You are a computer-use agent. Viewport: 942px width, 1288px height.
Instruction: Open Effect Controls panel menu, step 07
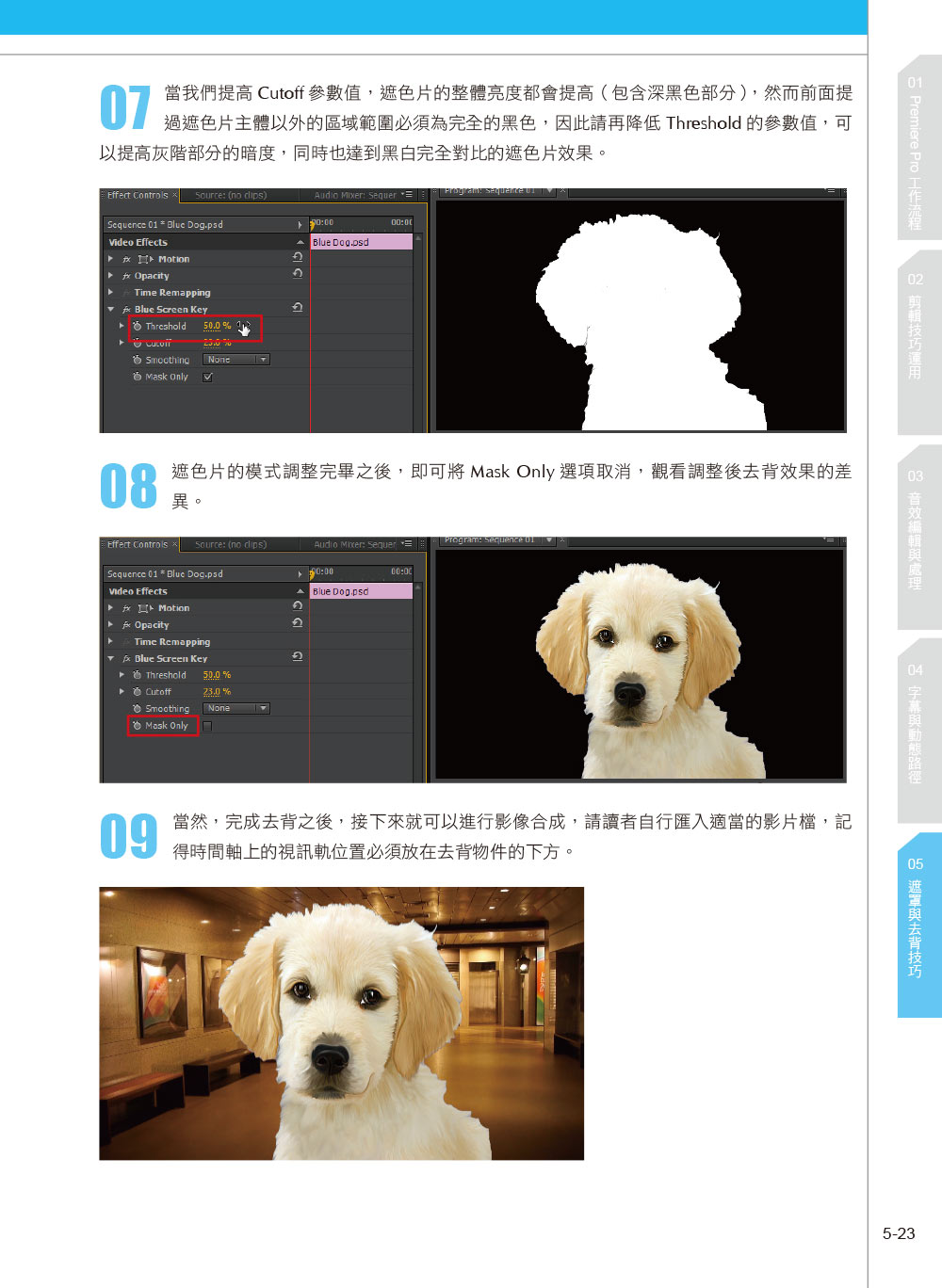pyautogui.click(x=407, y=195)
